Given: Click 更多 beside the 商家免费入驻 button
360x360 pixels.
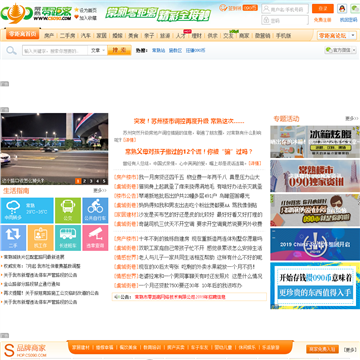Looking at the screenshot, I should pos(350,350).
